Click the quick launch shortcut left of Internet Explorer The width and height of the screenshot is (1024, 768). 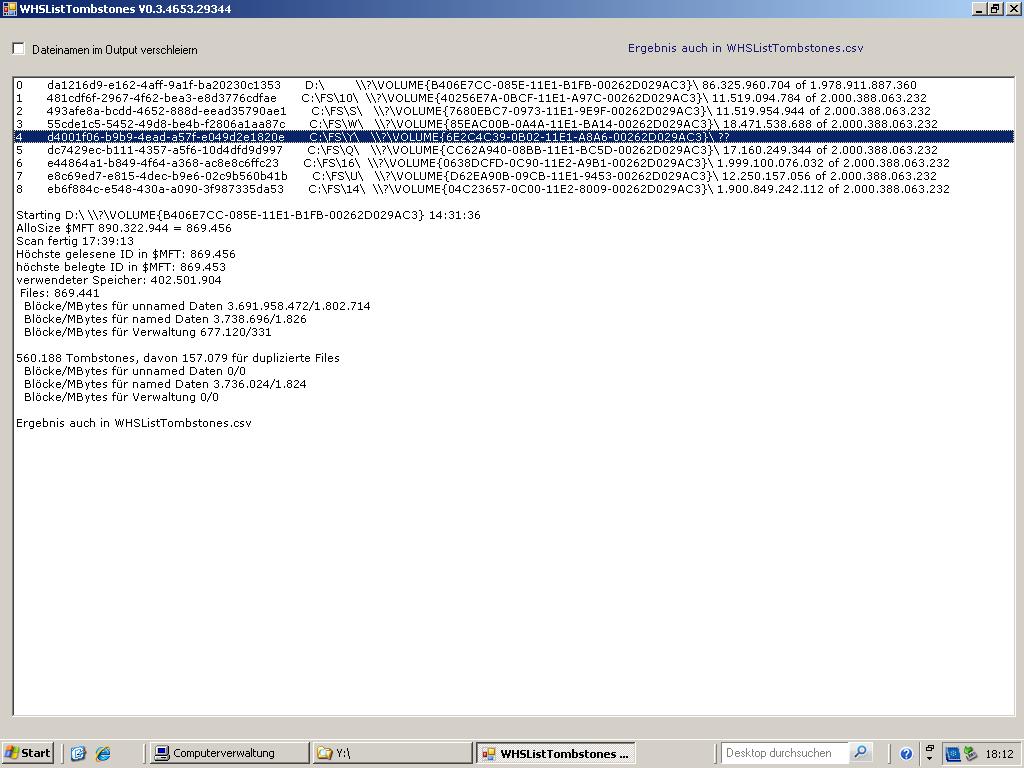[78, 753]
